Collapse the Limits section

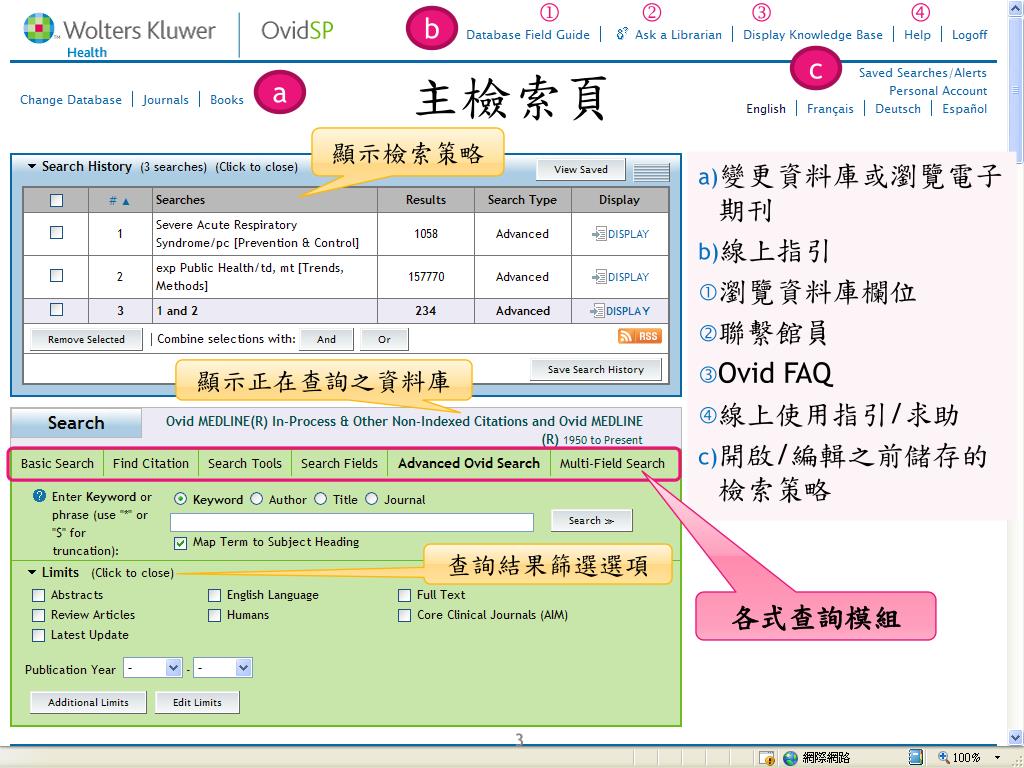[x=31, y=572]
